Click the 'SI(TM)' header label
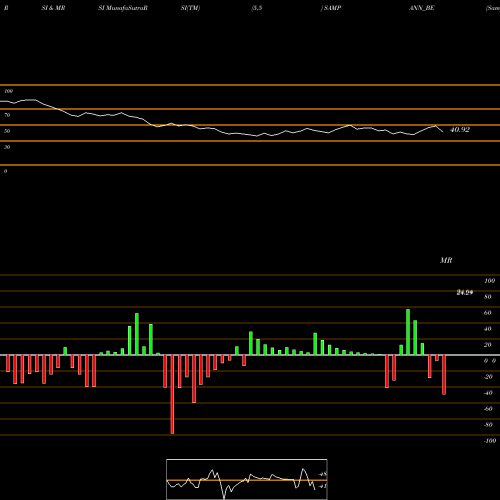The height and width of the screenshot is (500, 500). pos(190,8)
